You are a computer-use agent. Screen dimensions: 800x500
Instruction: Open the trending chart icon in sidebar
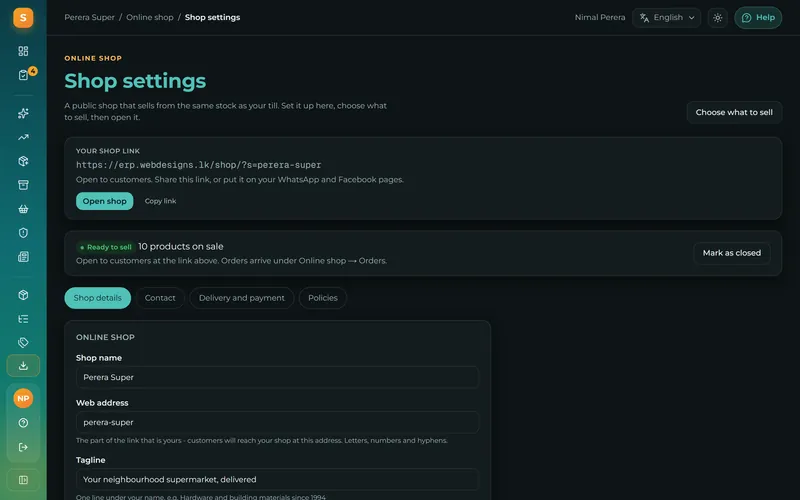point(23,137)
